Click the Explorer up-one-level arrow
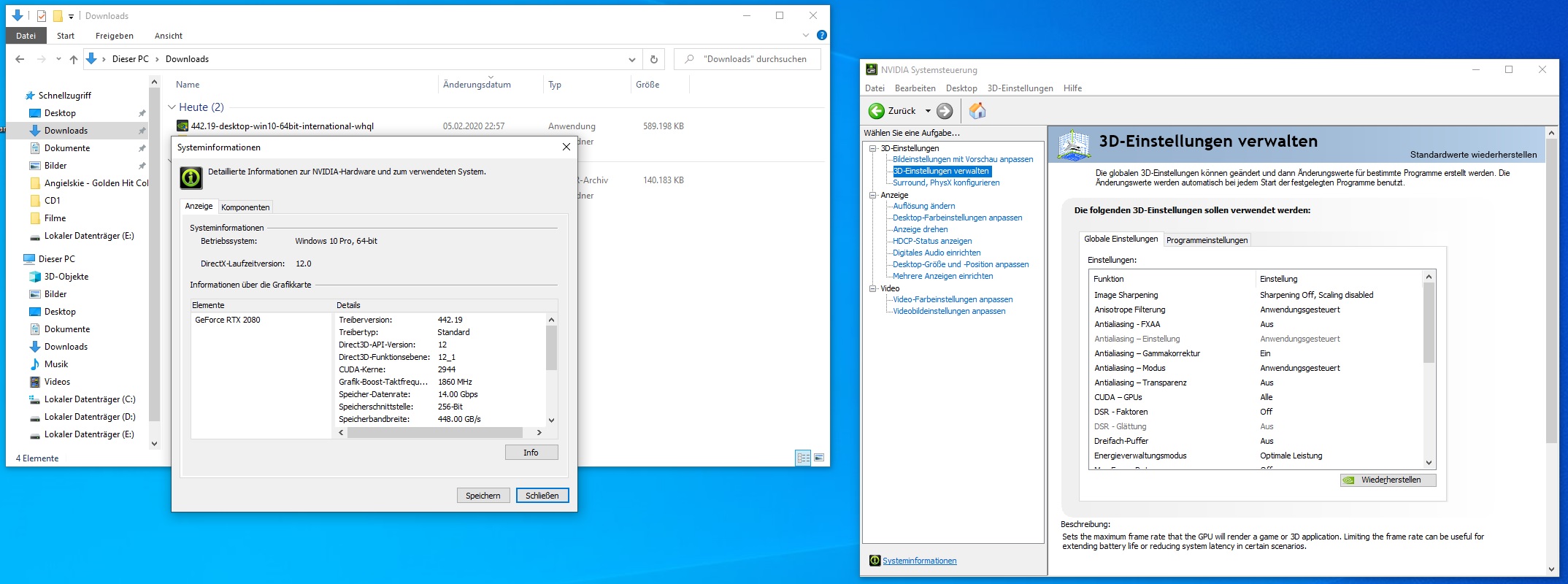 pos(73,59)
